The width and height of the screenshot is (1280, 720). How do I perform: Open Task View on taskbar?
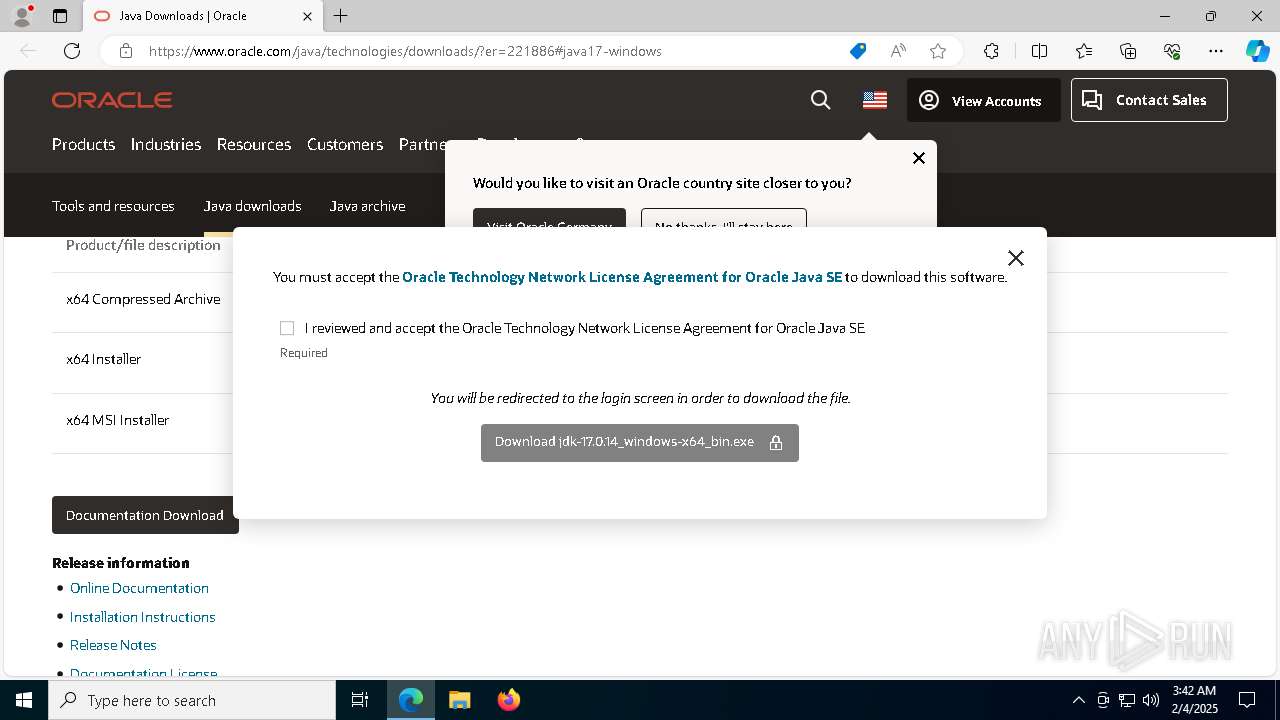click(x=360, y=700)
